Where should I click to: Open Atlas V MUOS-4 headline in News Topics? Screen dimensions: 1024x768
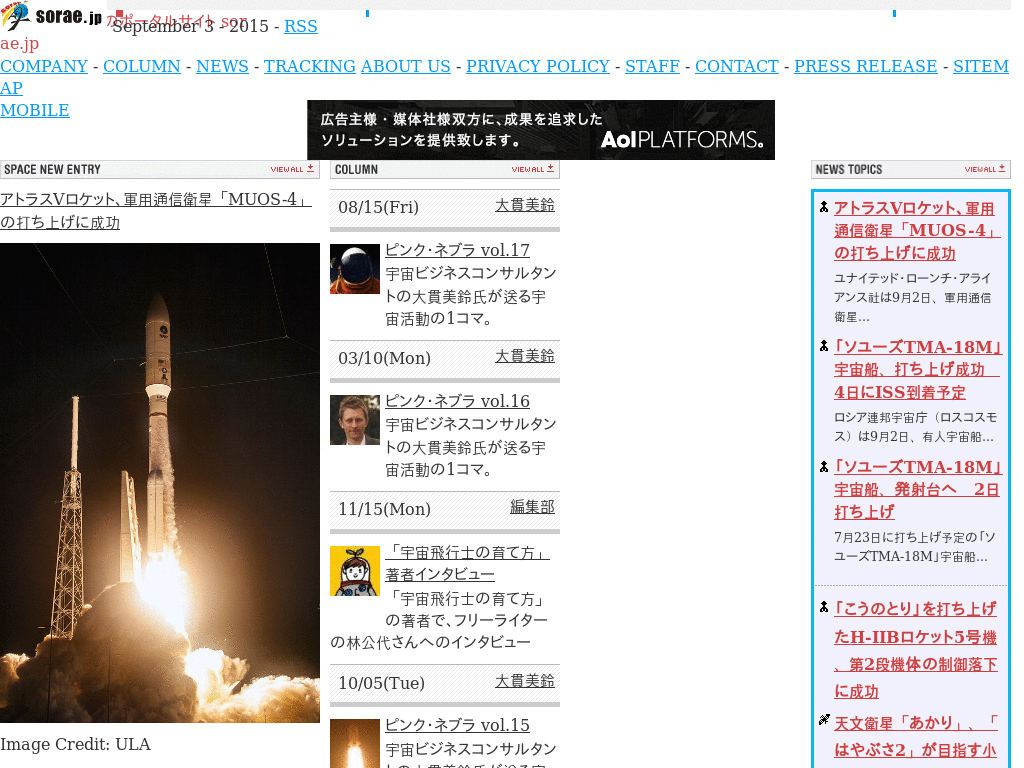tap(917, 231)
